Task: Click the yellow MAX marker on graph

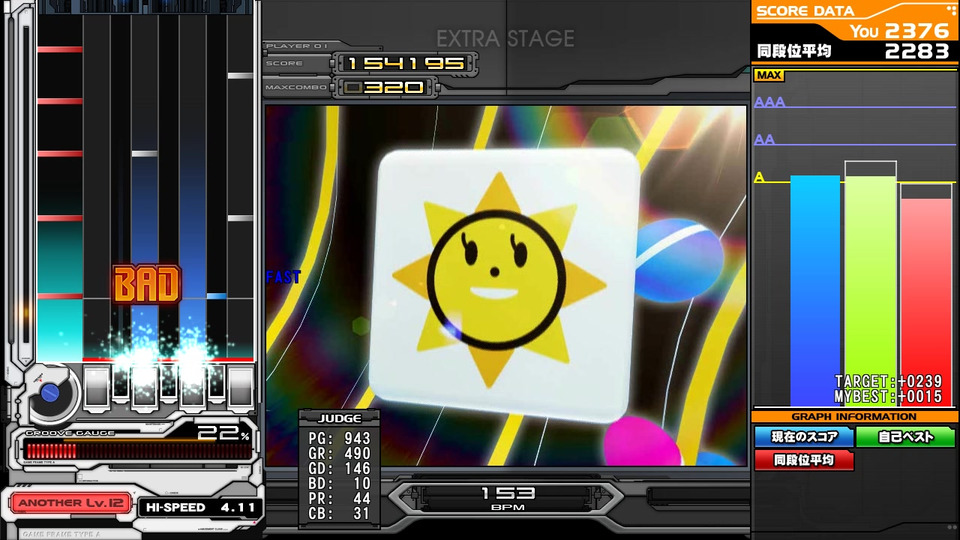Action: coord(769,75)
